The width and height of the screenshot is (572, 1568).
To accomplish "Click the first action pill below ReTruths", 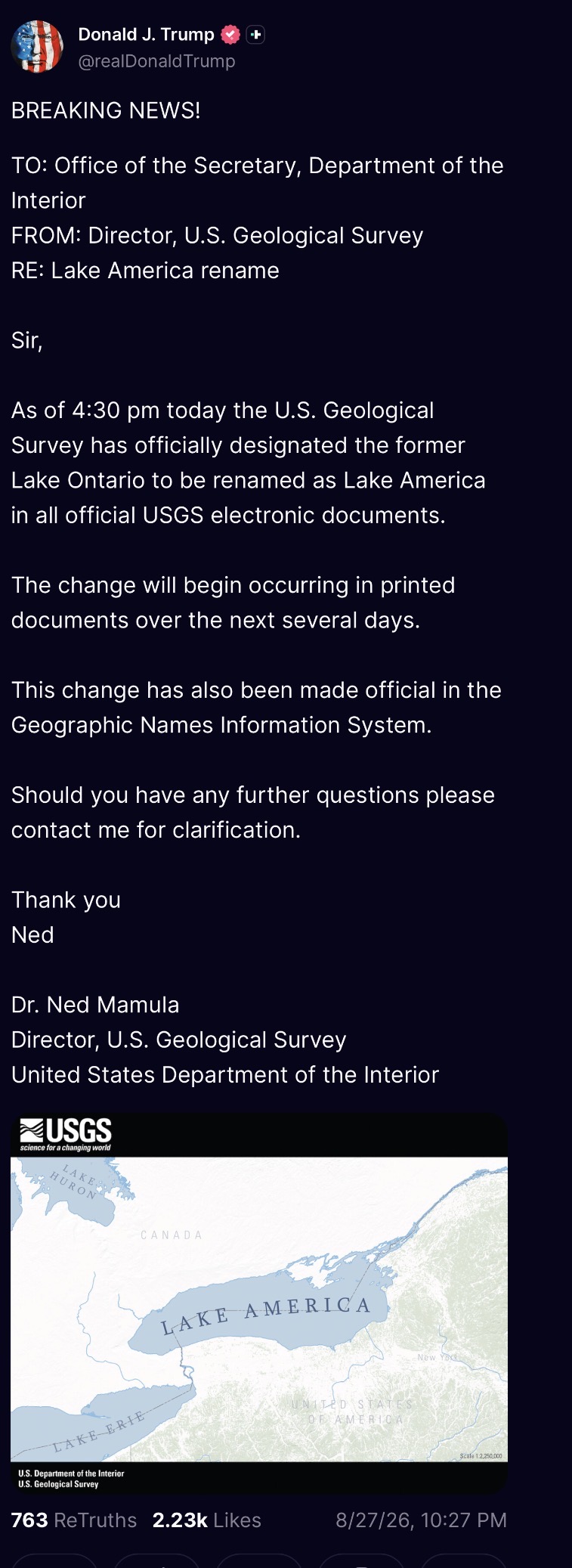I will point(54,1560).
